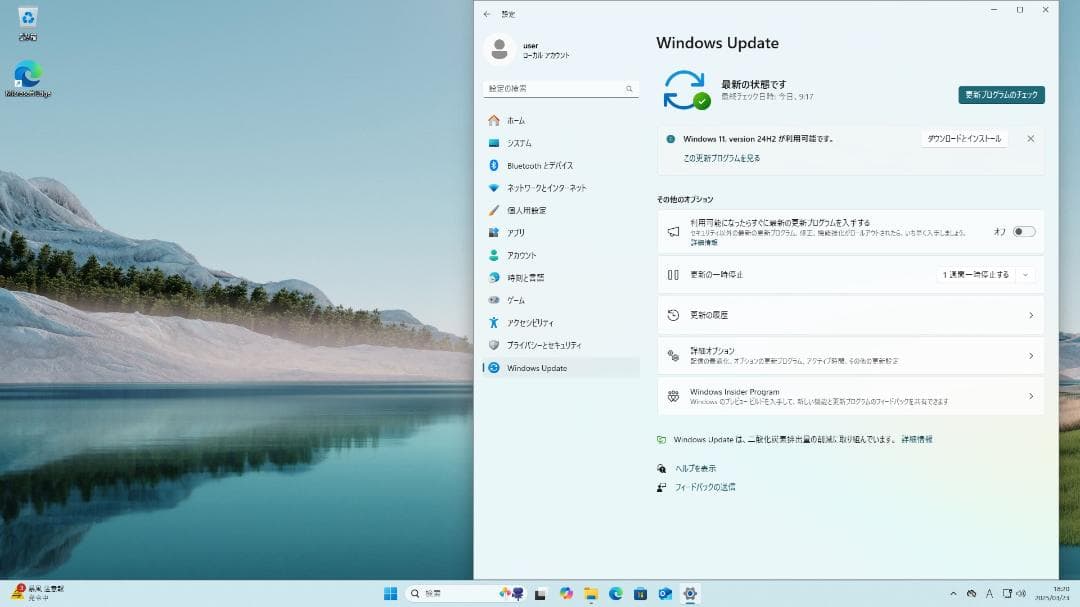Open システム settings from the sidebar icon
Viewport: 1080px width, 607px height.
(494, 142)
